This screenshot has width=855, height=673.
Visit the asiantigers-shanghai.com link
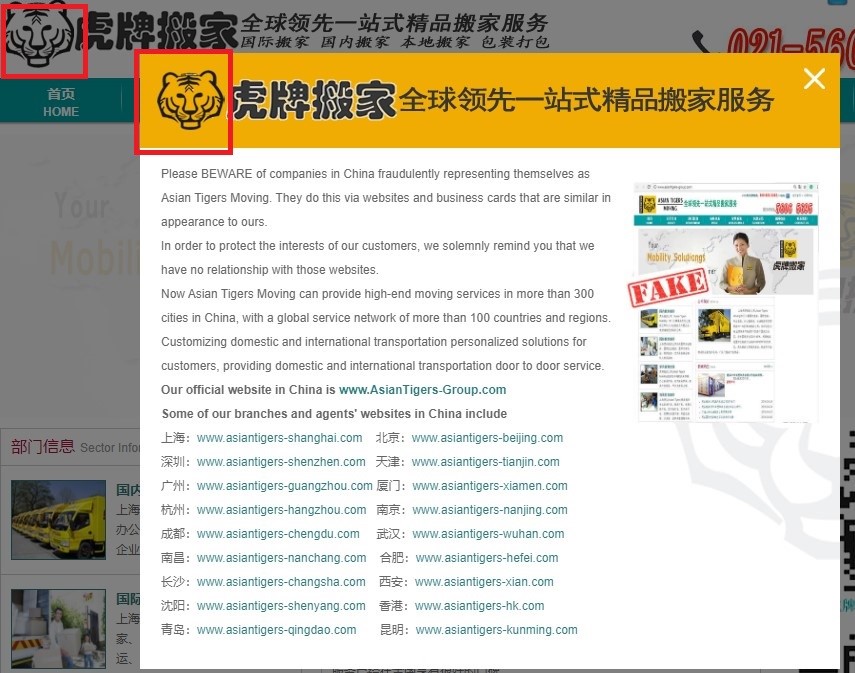(x=279, y=438)
